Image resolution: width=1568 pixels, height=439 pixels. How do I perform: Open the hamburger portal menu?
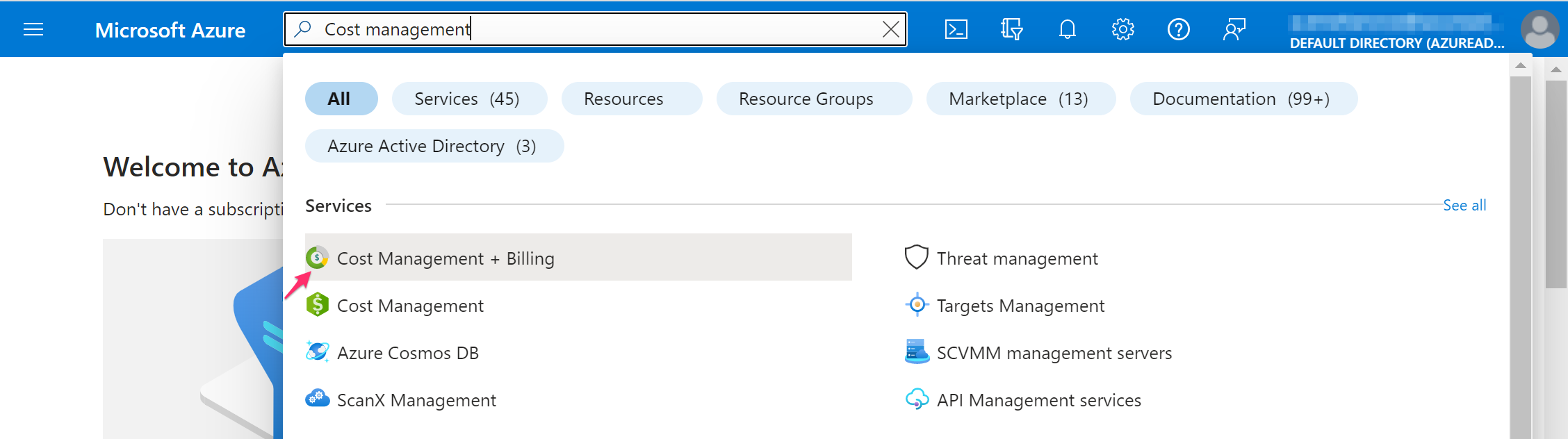(x=33, y=29)
